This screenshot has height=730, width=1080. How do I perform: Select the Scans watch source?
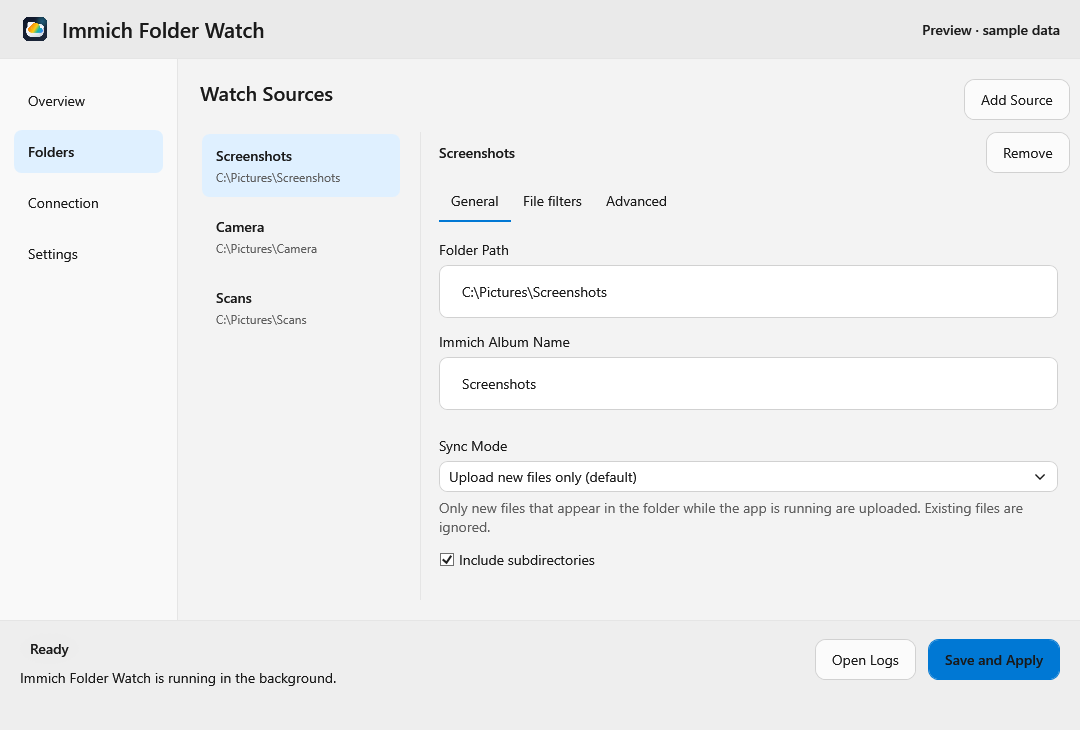300,308
